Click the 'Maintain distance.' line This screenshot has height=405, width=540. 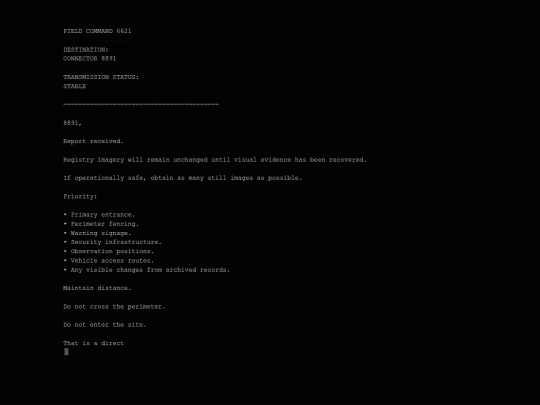click(x=97, y=288)
